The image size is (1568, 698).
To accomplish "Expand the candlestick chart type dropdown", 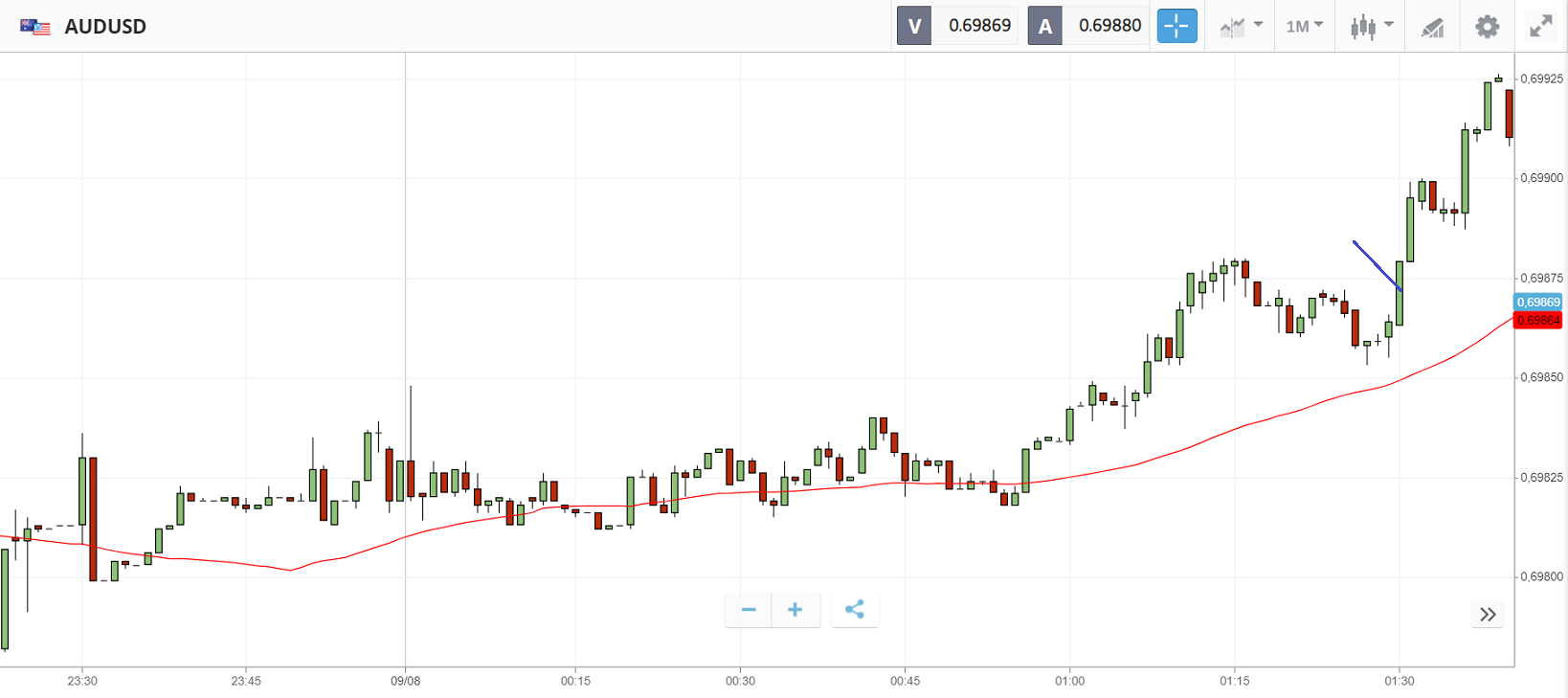I will click(1371, 26).
